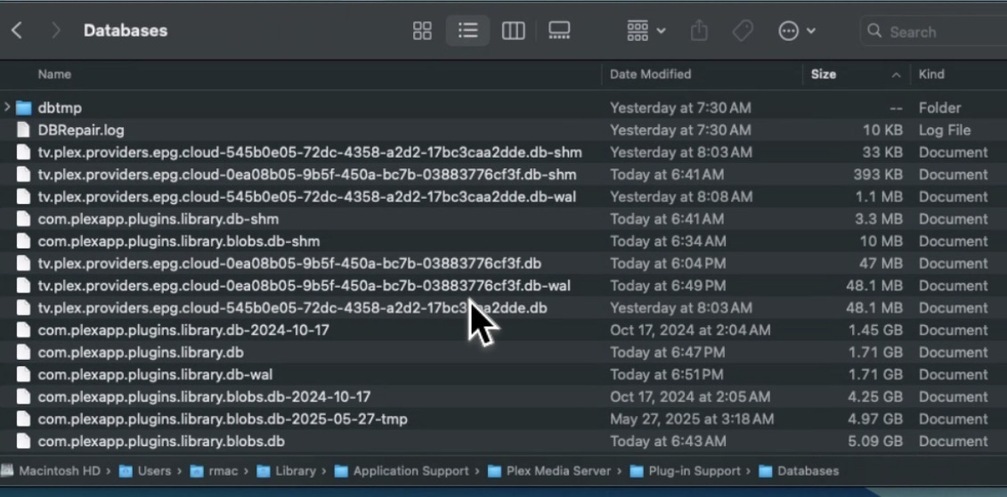Sort by the Kind column header

[931, 74]
